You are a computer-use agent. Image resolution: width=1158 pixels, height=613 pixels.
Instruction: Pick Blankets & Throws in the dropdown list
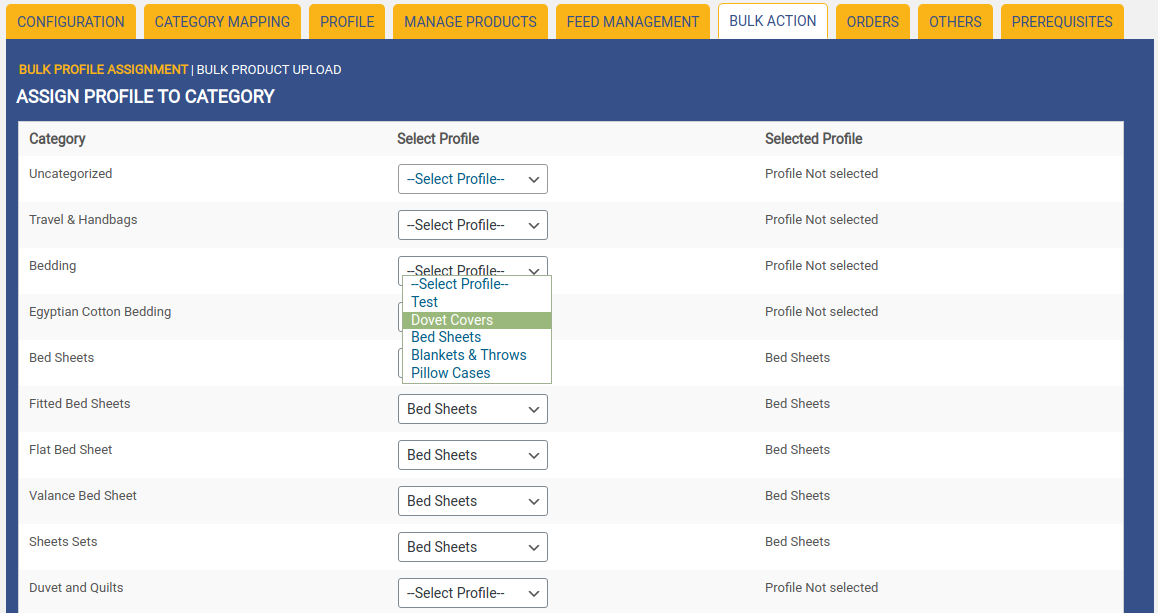tap(468, 355)
